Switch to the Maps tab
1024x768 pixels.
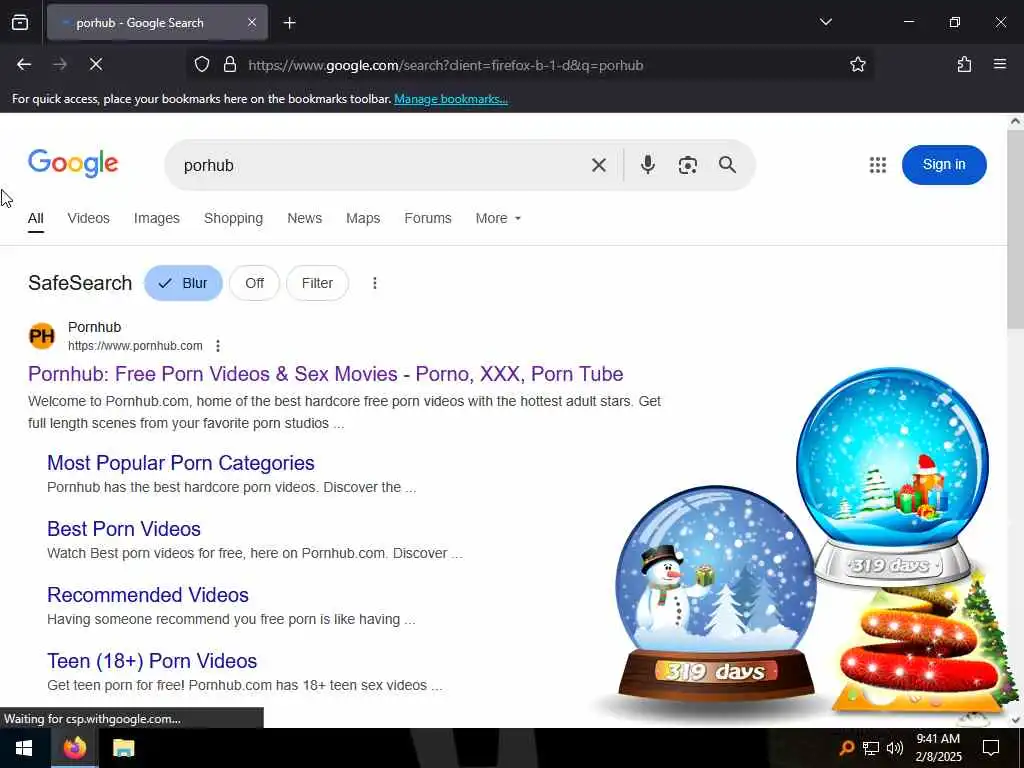(x=363, y=218)
